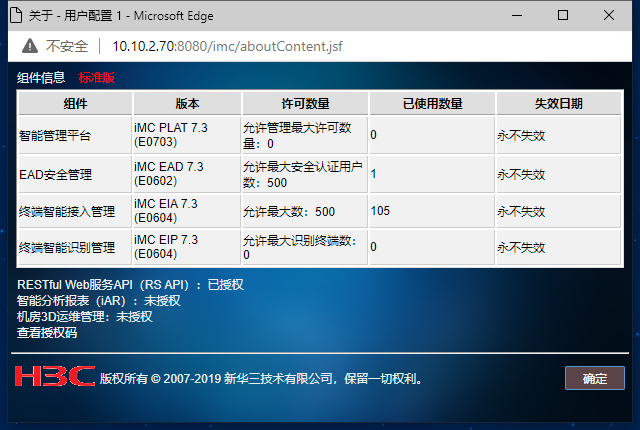
Task: Click the used count 1 for EAD
Action: (432, 174)
